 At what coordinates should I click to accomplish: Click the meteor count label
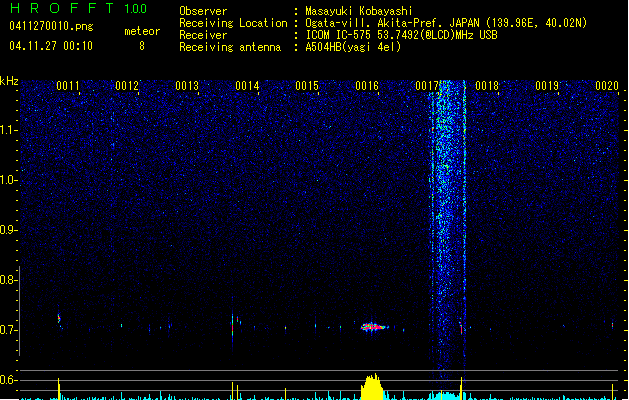142,31
